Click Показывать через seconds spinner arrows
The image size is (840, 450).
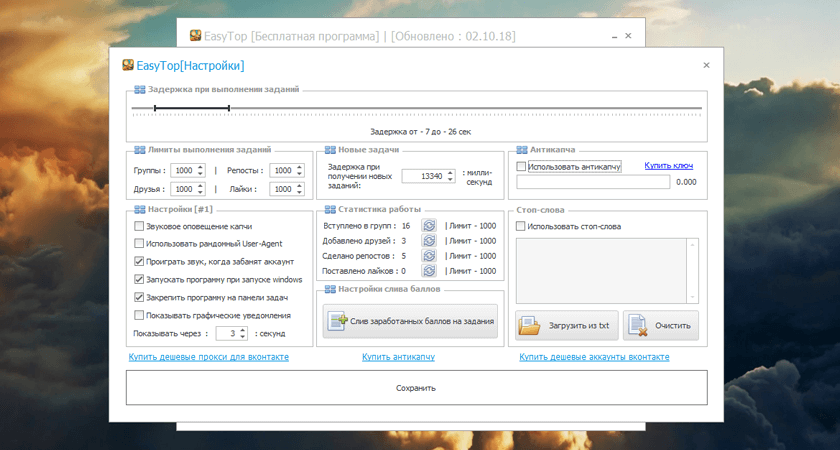coord(243,333)
